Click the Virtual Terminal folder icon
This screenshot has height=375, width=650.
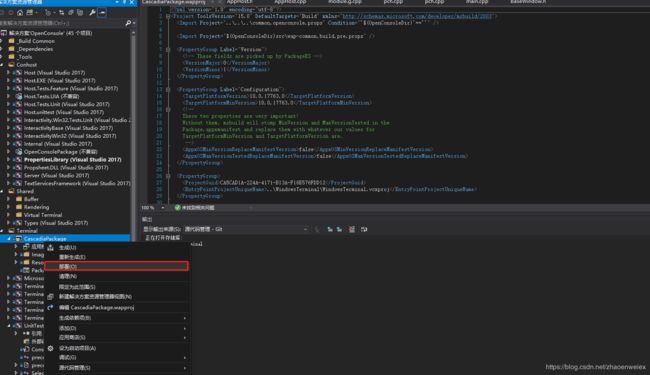[19, 215]
